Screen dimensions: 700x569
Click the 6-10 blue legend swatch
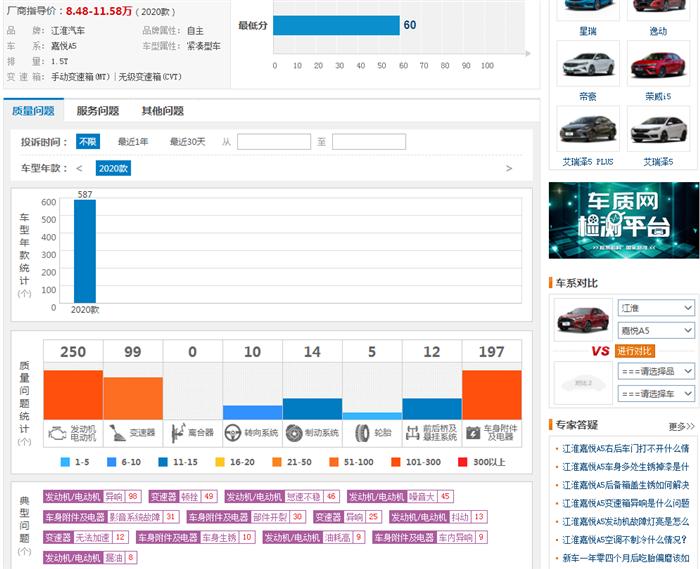(x=112, y=462)
